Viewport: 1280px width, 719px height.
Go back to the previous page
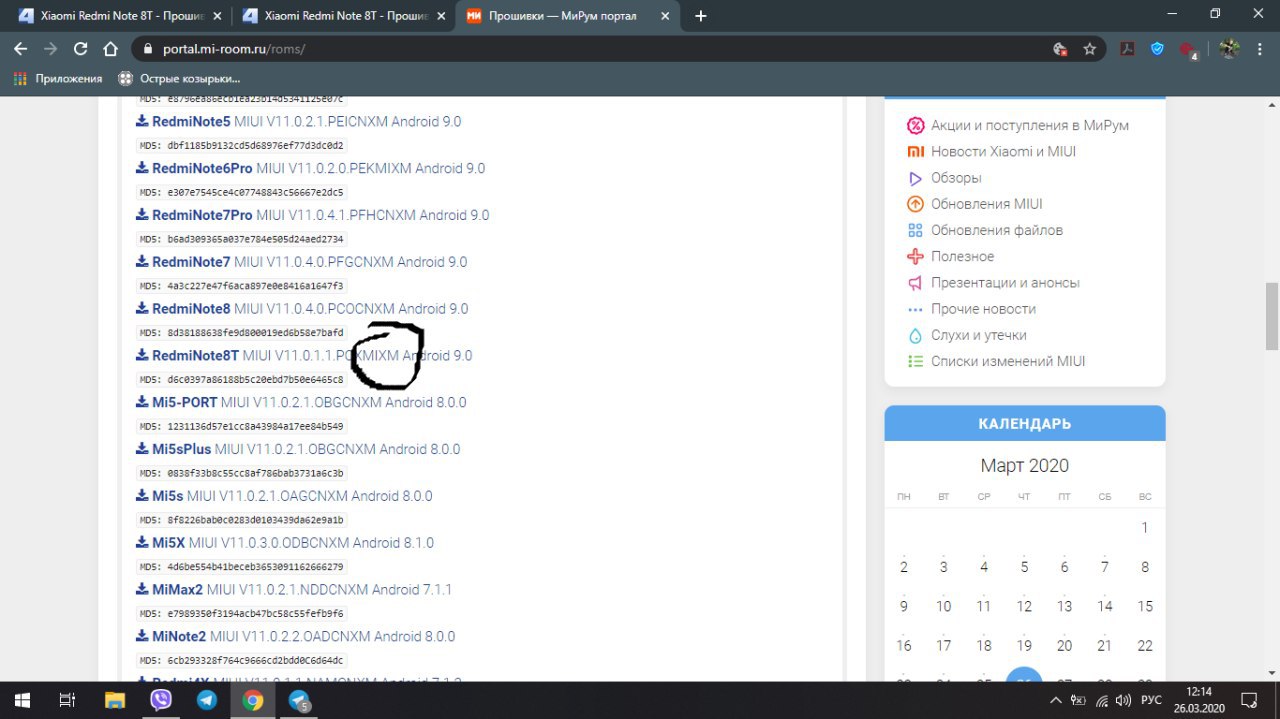click(x=20, y=48)
